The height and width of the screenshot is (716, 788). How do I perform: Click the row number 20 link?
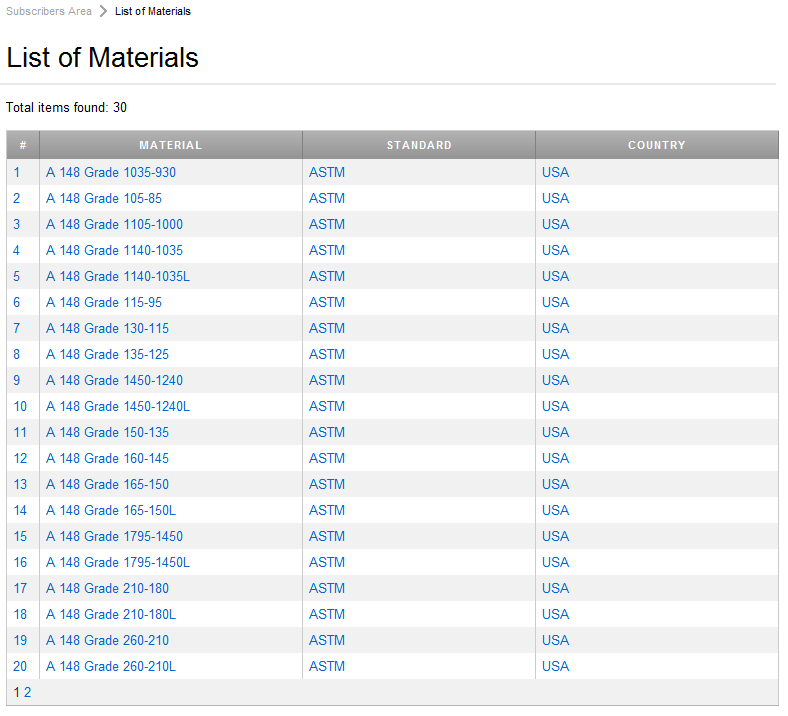point(20,666)
